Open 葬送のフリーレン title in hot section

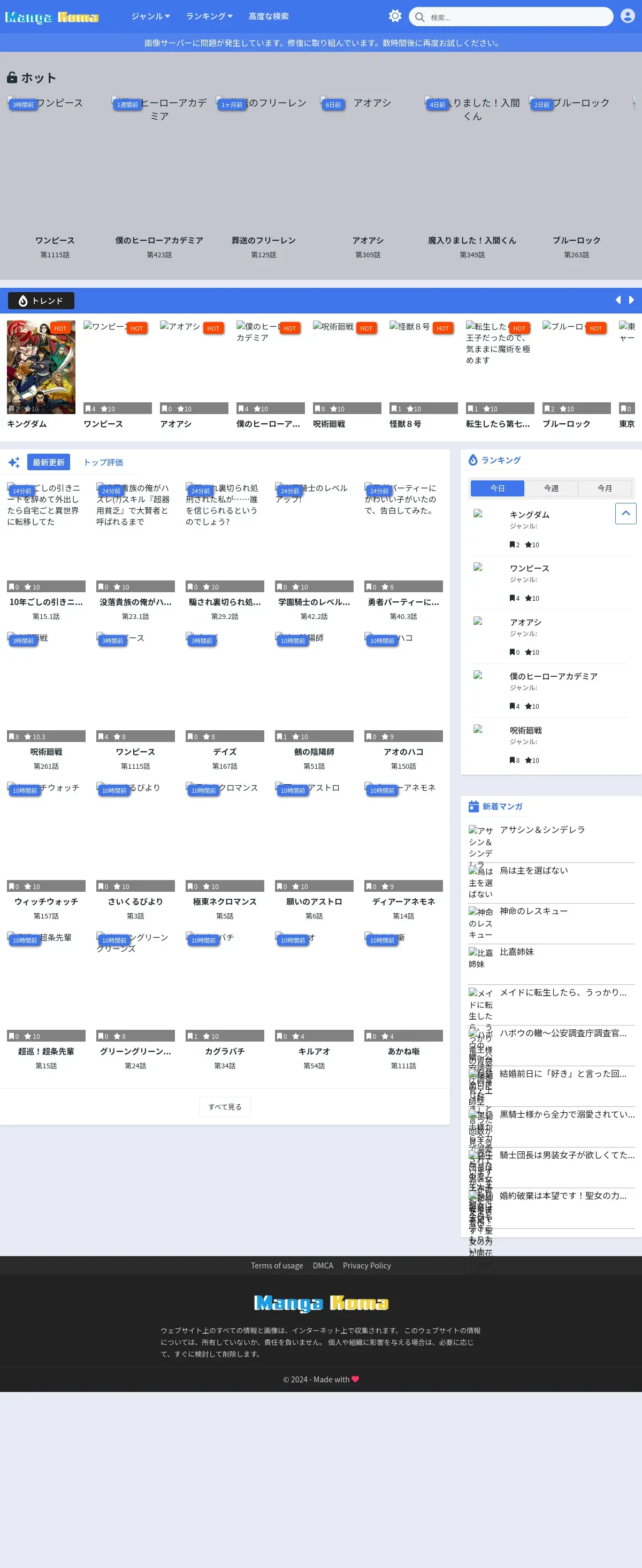click(x=264, y=240)
